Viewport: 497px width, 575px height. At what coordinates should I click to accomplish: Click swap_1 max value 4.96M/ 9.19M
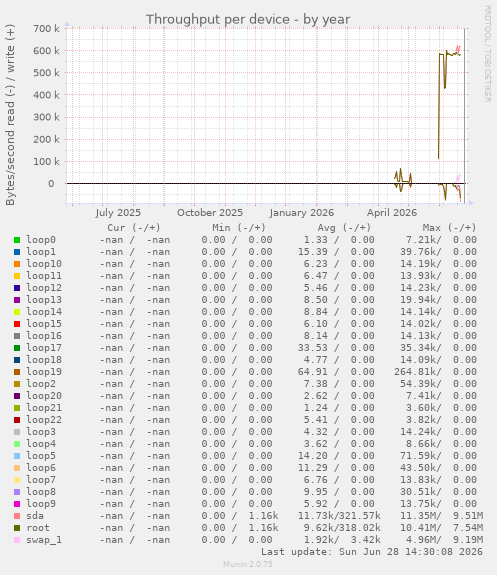(x=444, y=540)
